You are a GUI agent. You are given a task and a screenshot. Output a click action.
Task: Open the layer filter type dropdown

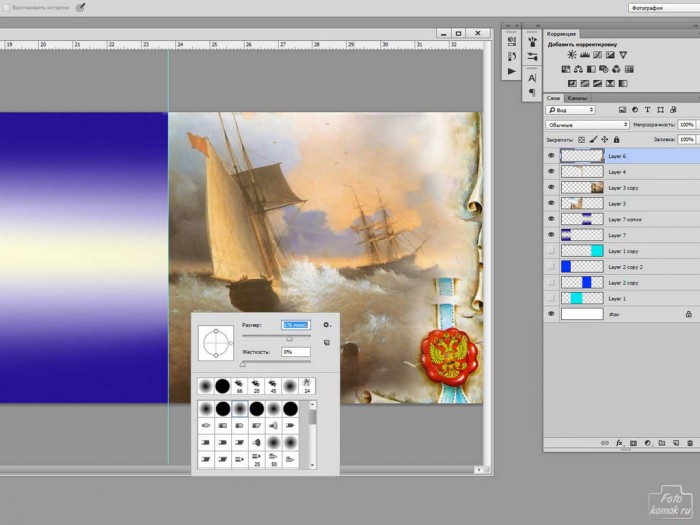(570, 110)
